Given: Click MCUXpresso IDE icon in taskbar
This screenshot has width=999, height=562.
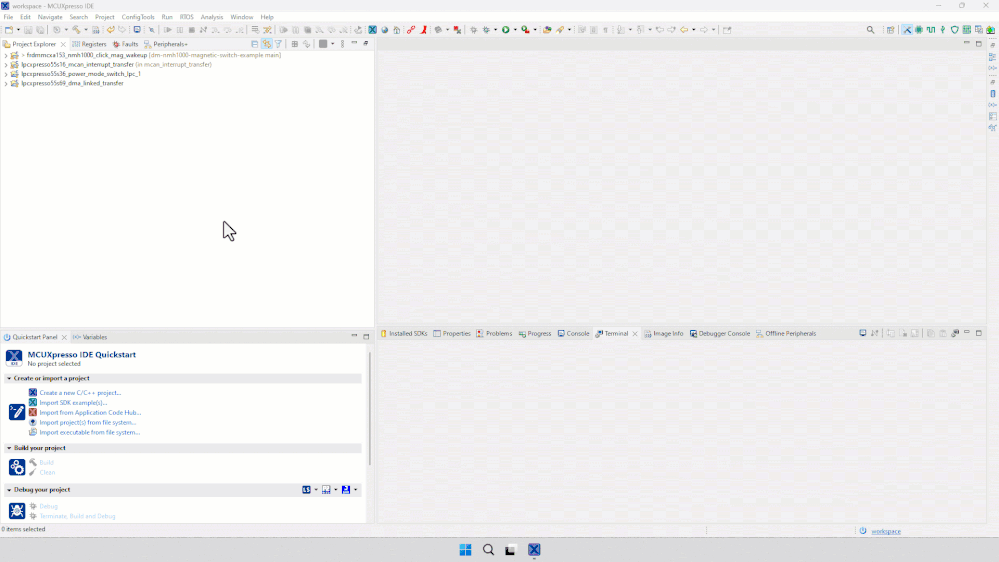Looking at the screenshot, I should tap(534, 550).
